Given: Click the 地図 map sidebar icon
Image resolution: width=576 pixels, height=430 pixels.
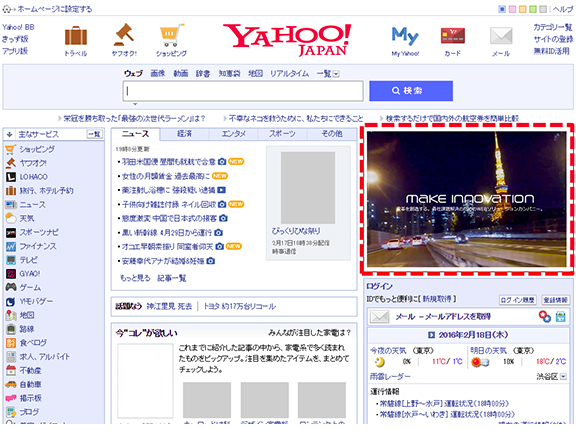Looking at the screenshot, I should click(11, 315).
